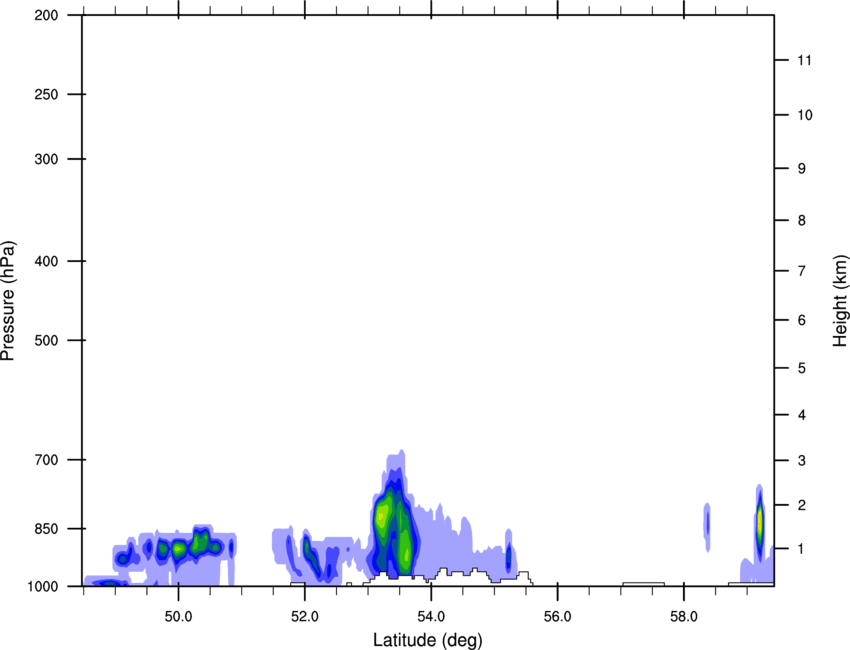Click pressure tick label '1000'
Screen dimensions: 850x650
[x=42, y=586]
